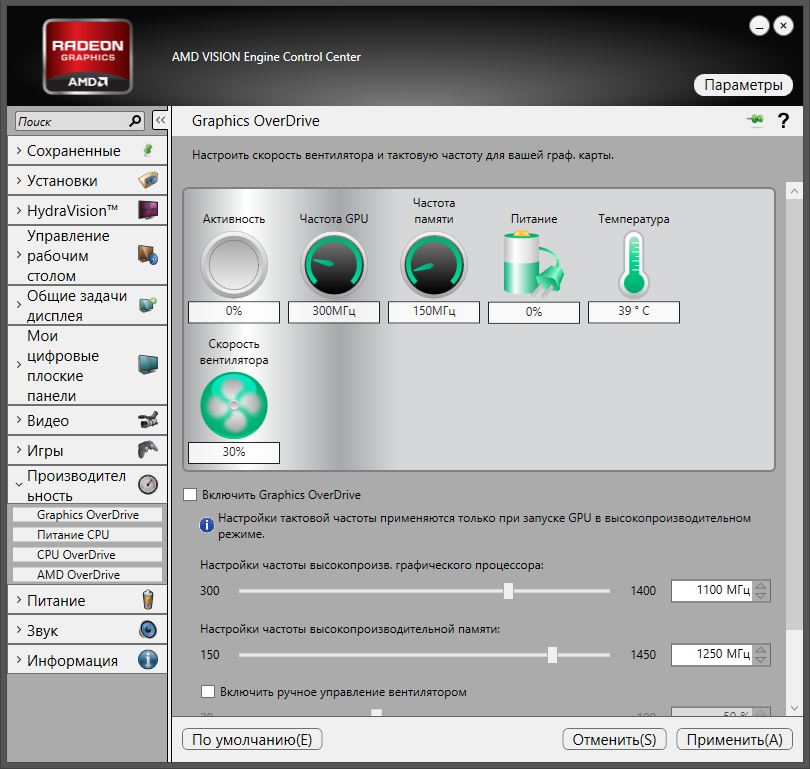Click the Частота GPU gauge

(x=334, y=264)
